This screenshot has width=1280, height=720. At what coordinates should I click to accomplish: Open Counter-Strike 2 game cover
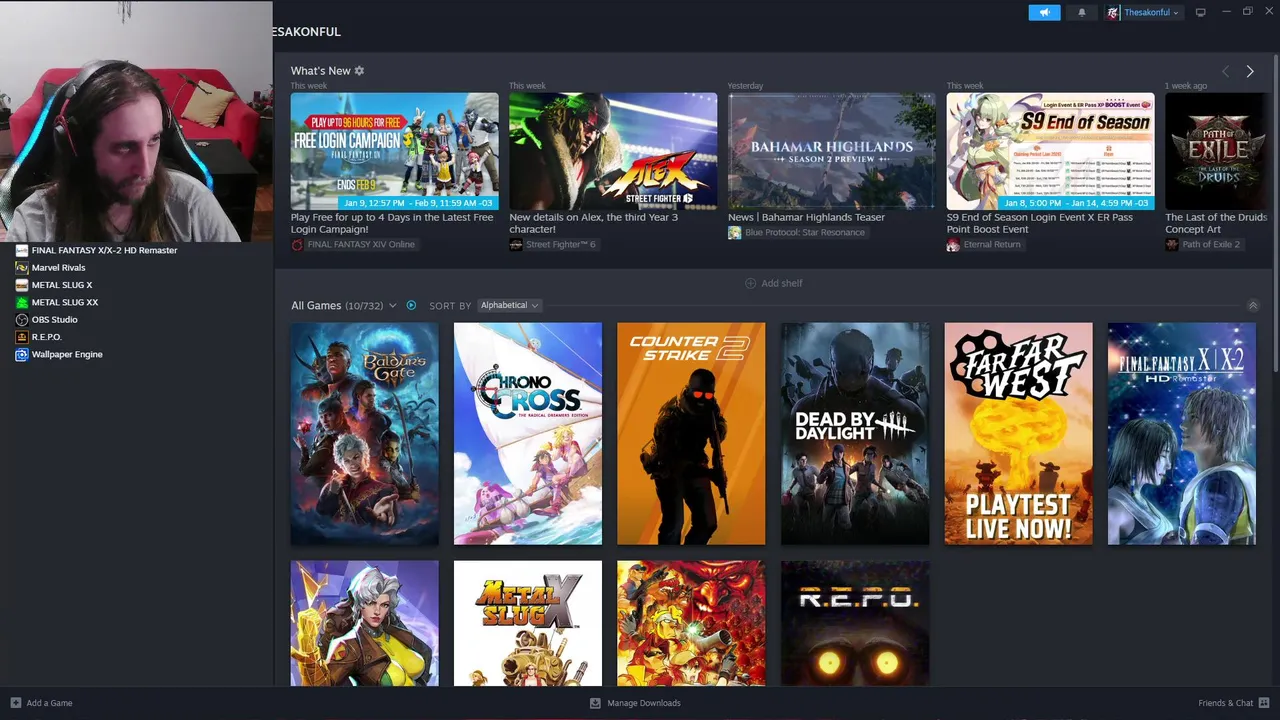[x=691, y=433]
